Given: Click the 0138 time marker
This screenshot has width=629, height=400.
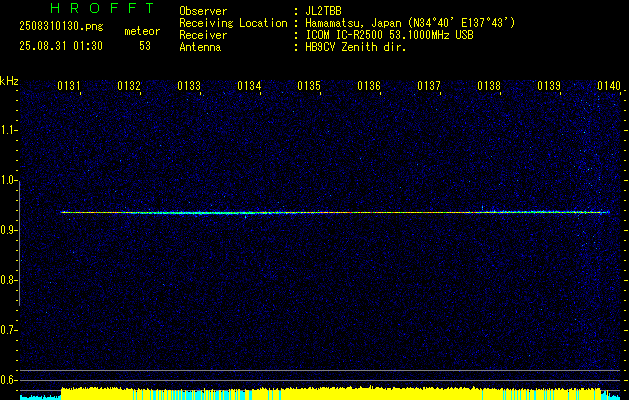Looking at the screenshot, I should [x=489, y=86].
